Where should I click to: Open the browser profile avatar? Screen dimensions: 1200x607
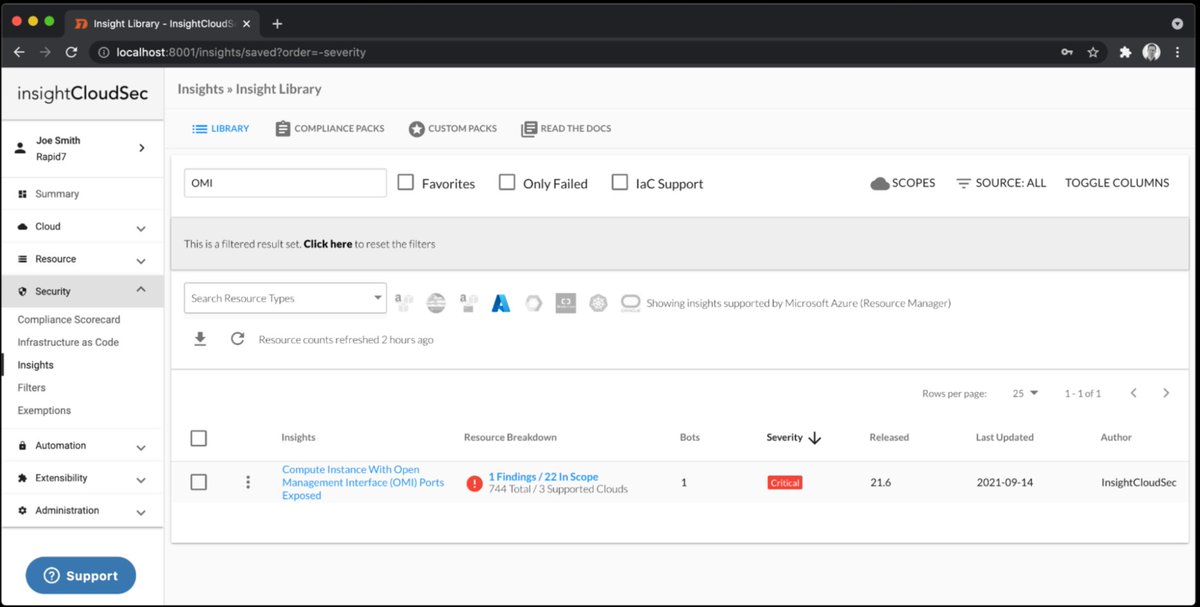(x=1152, y=52)
